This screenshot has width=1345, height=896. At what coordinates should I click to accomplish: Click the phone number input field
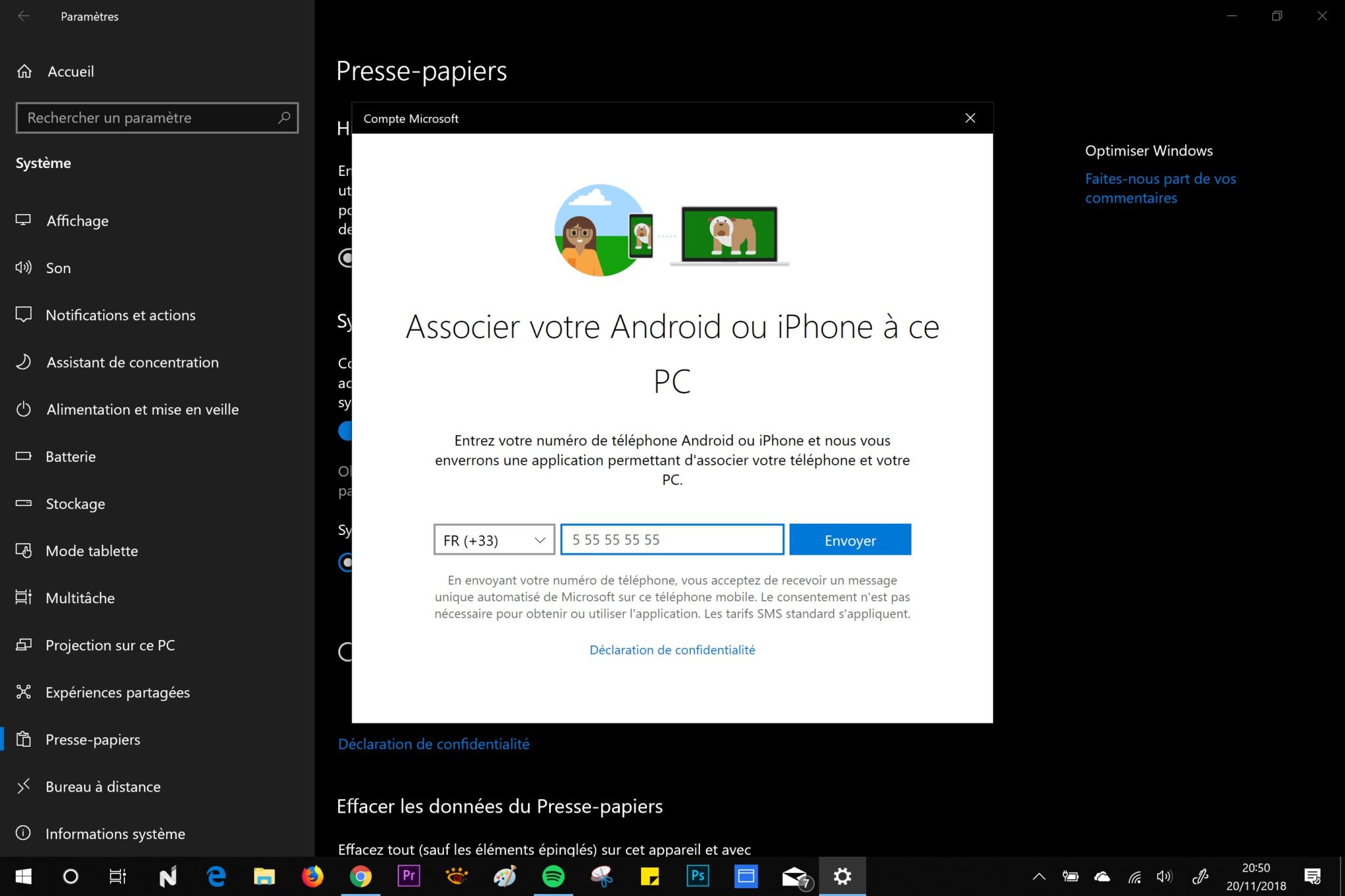(672, 540)
